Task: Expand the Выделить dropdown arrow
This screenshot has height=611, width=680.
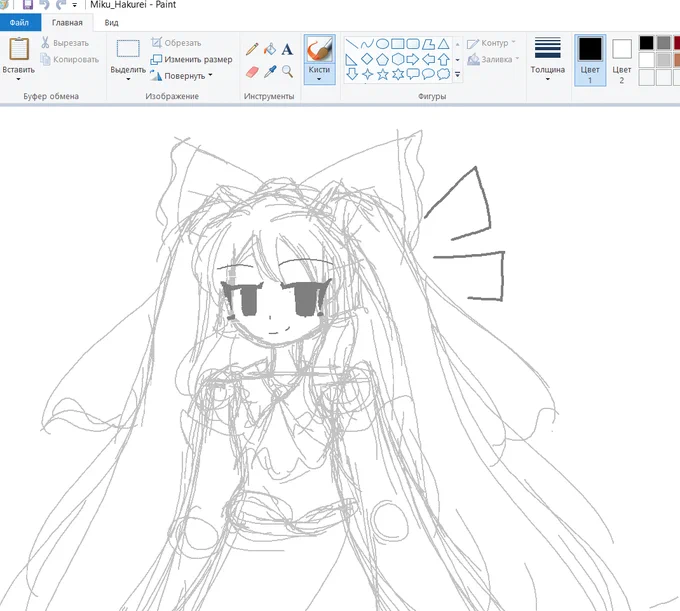Action: click(128, 79)
